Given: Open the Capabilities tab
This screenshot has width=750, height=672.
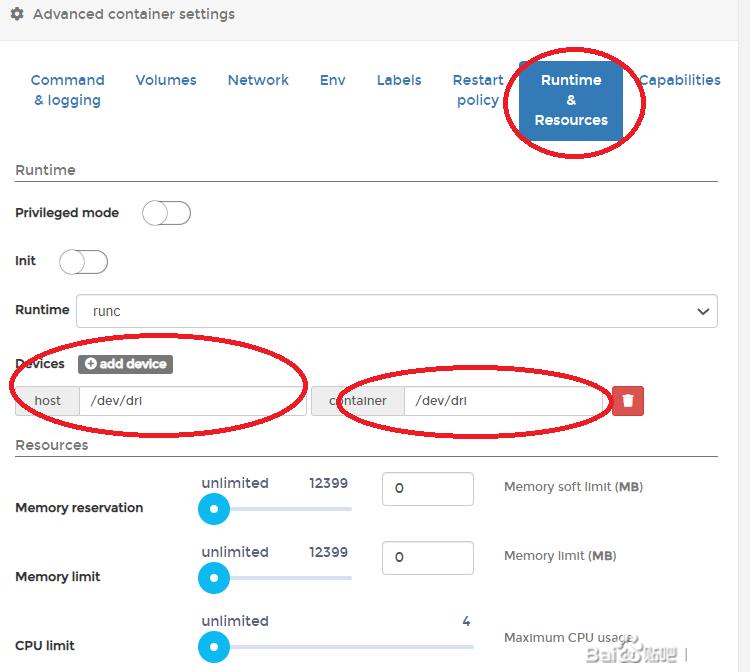Looking at the screenshot, I should [x=680, y=80].
